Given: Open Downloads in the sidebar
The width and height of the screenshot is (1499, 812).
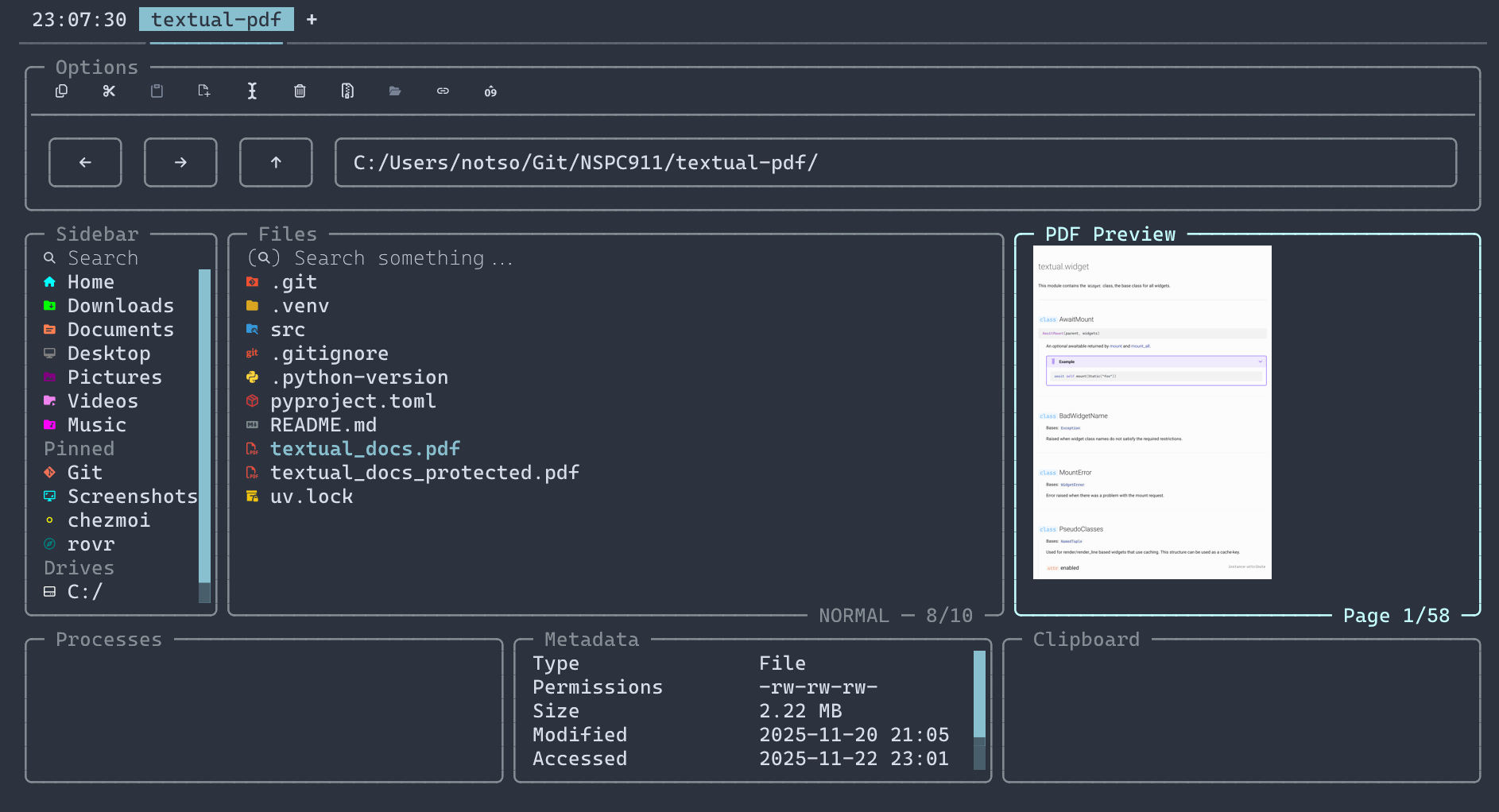Looking at the screenshot, I should pos(120,306).
